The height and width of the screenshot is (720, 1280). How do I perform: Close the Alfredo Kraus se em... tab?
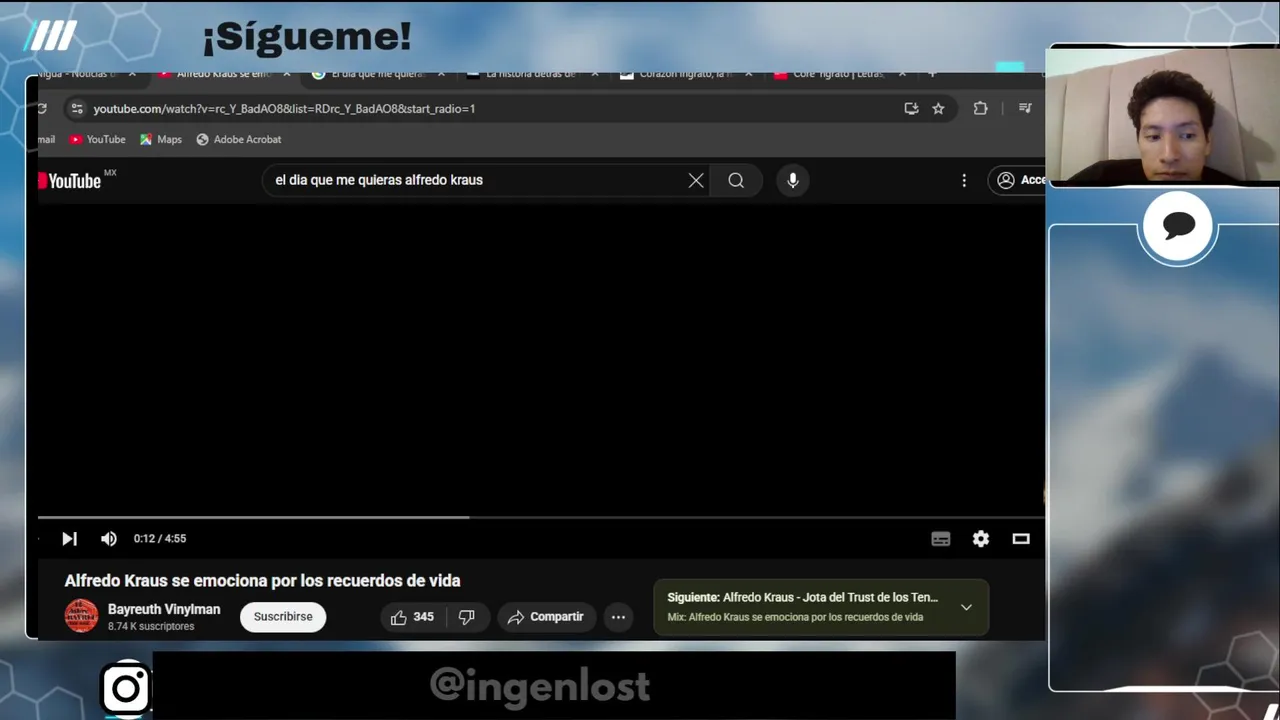click(287, 74)
